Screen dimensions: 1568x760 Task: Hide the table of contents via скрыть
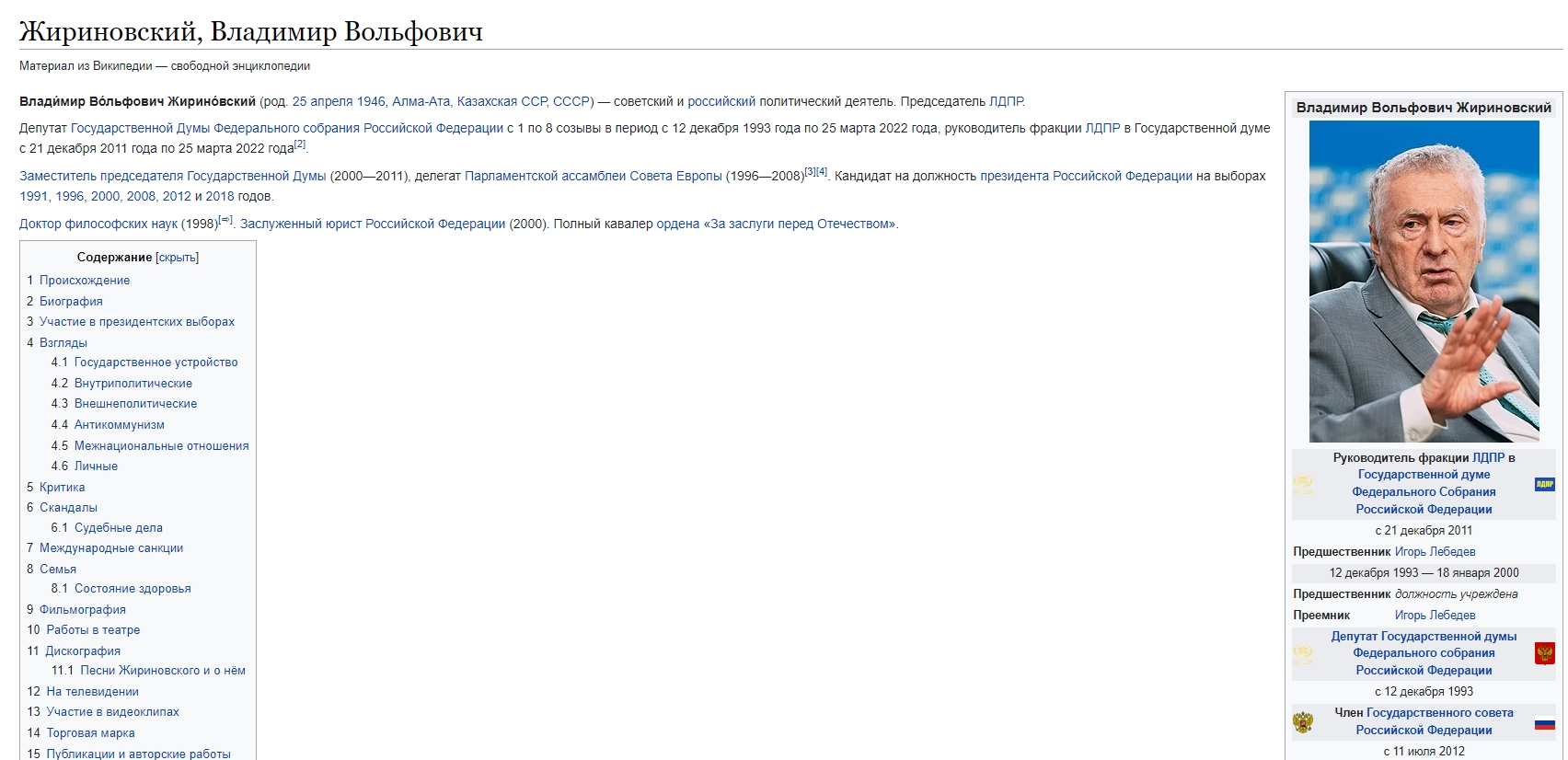click(x=177, y=258)
